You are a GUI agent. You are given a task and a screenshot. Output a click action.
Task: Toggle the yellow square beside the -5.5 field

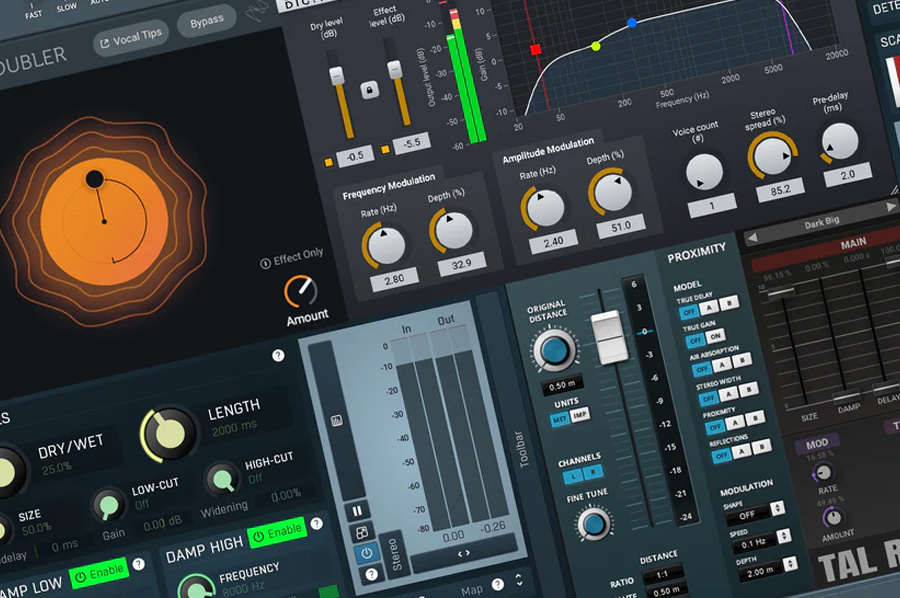pyautogui.click(x=385, y=149)
